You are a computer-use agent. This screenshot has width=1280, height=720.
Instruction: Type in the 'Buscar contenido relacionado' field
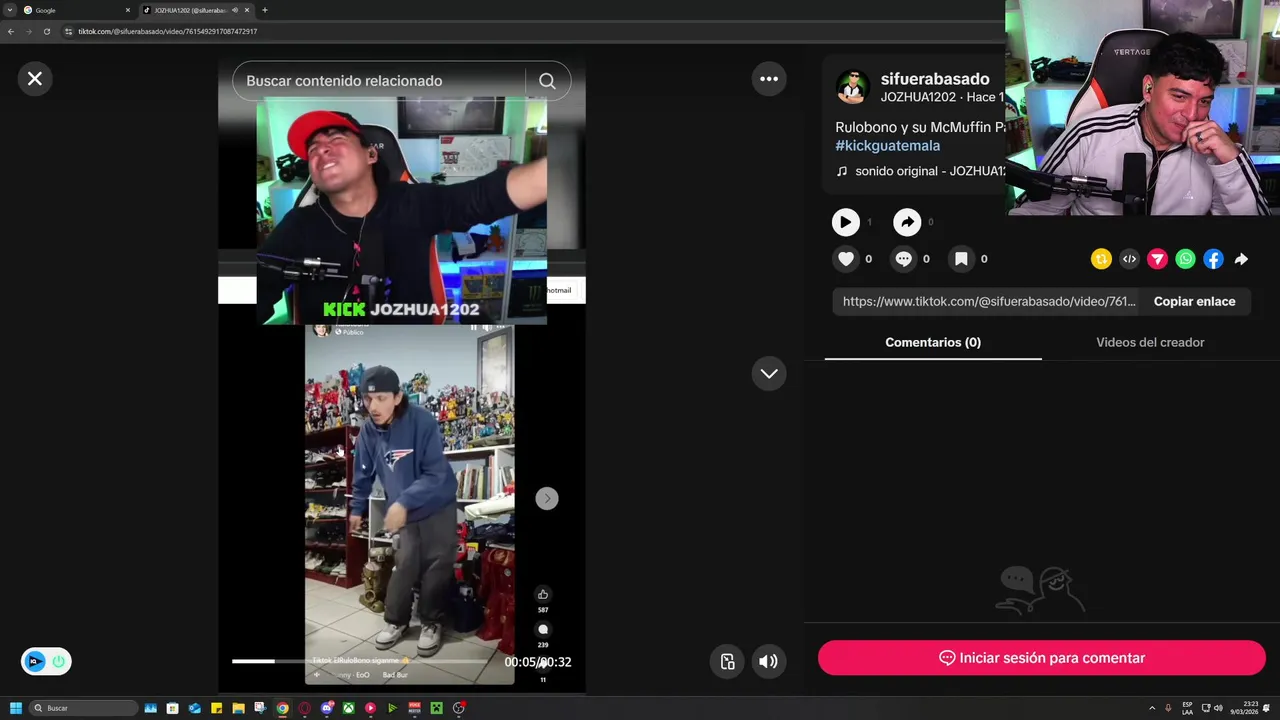(x=380, y=81)
